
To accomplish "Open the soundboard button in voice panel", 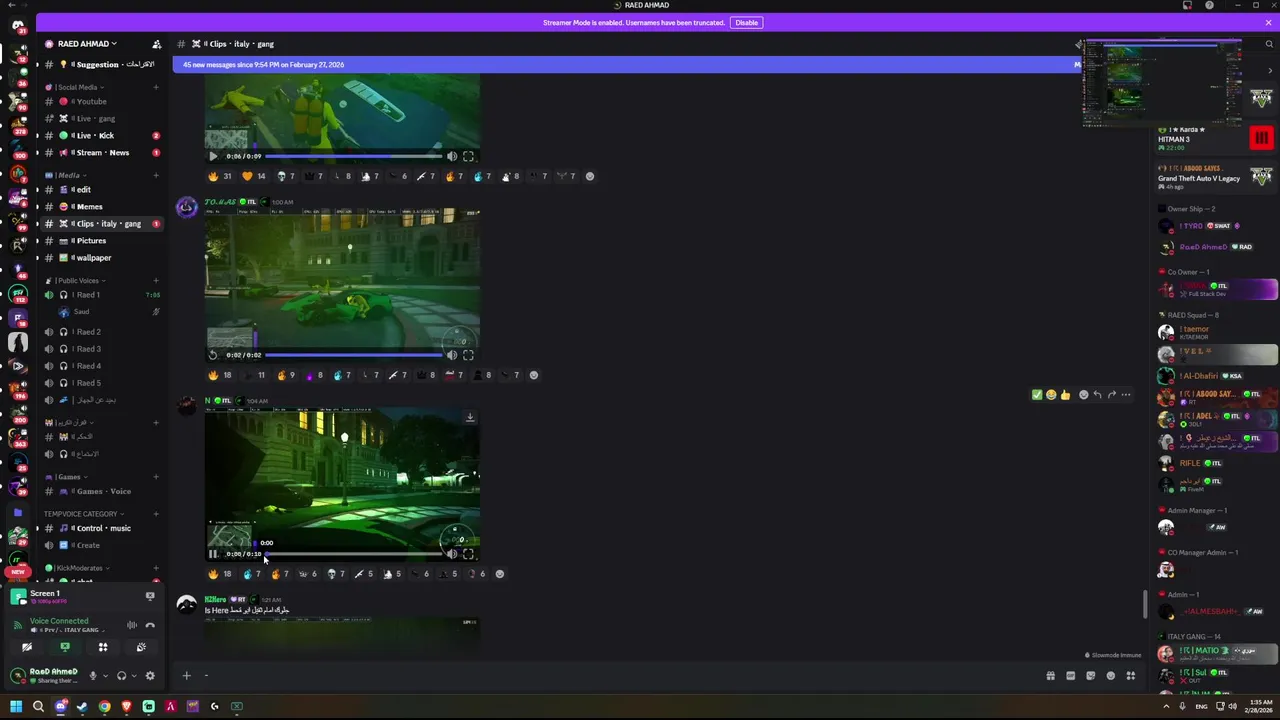I will pos(141,647).
